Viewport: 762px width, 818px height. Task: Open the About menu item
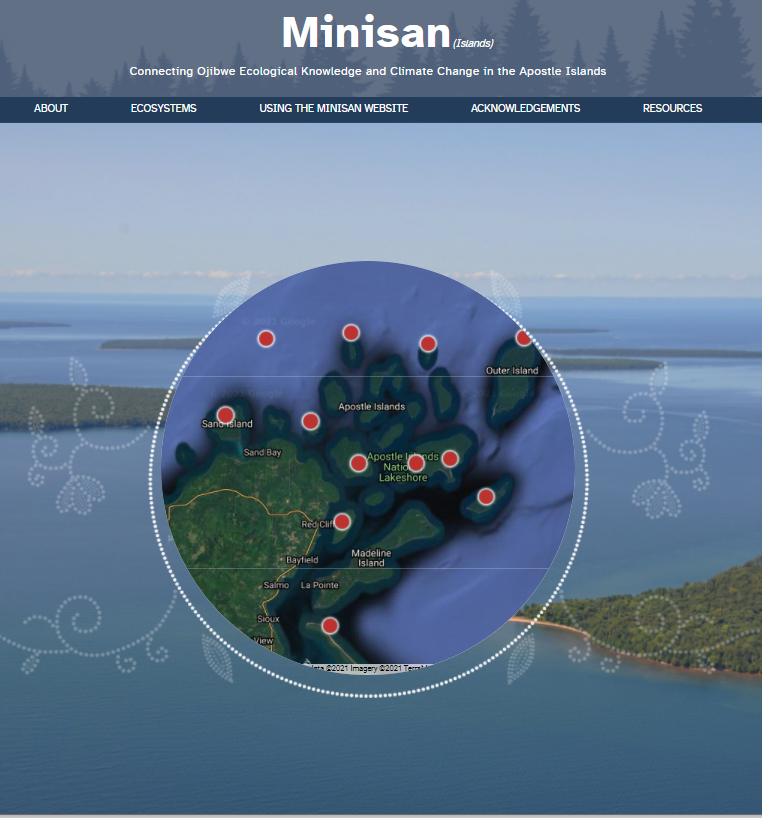51,108
